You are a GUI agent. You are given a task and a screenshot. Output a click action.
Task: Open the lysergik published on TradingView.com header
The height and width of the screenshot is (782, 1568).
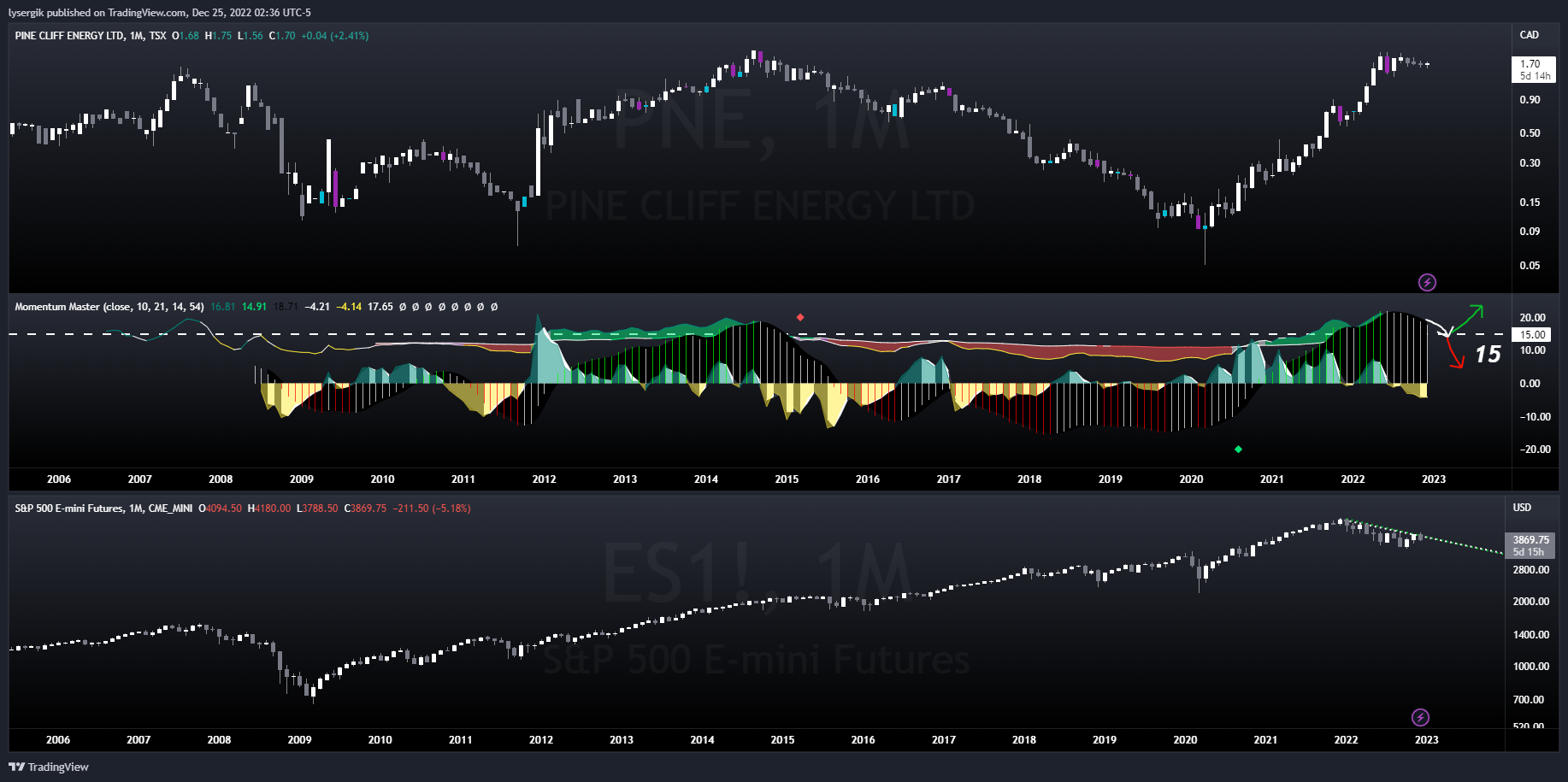pos(160,13)
